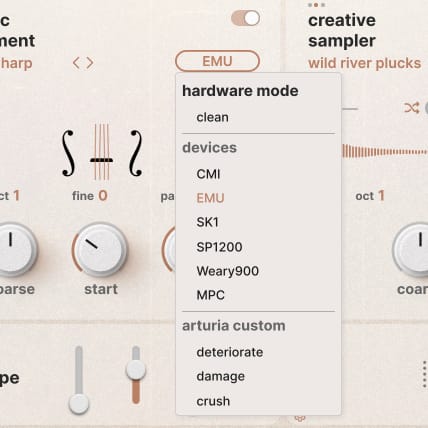
Task: Click the vertical dots handle at right
Action: tap(424, 374)
